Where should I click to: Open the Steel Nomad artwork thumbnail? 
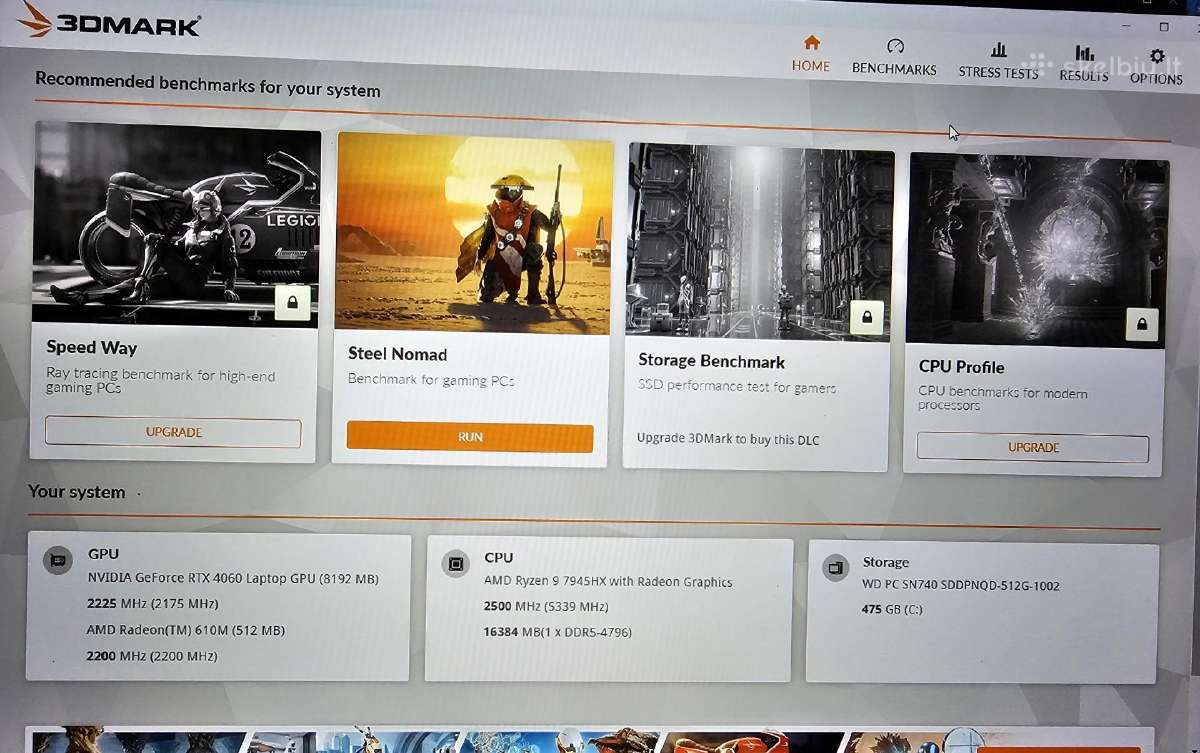pyautogui.click(x=474, y=233)
